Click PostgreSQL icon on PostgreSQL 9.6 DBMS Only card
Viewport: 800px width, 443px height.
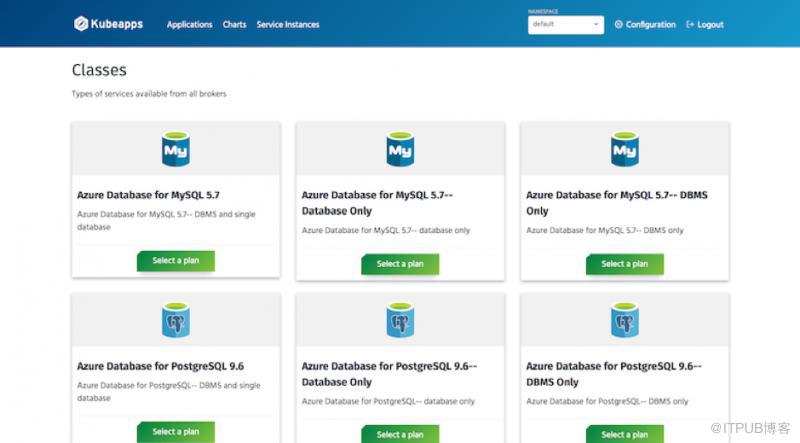pos(624,320)
